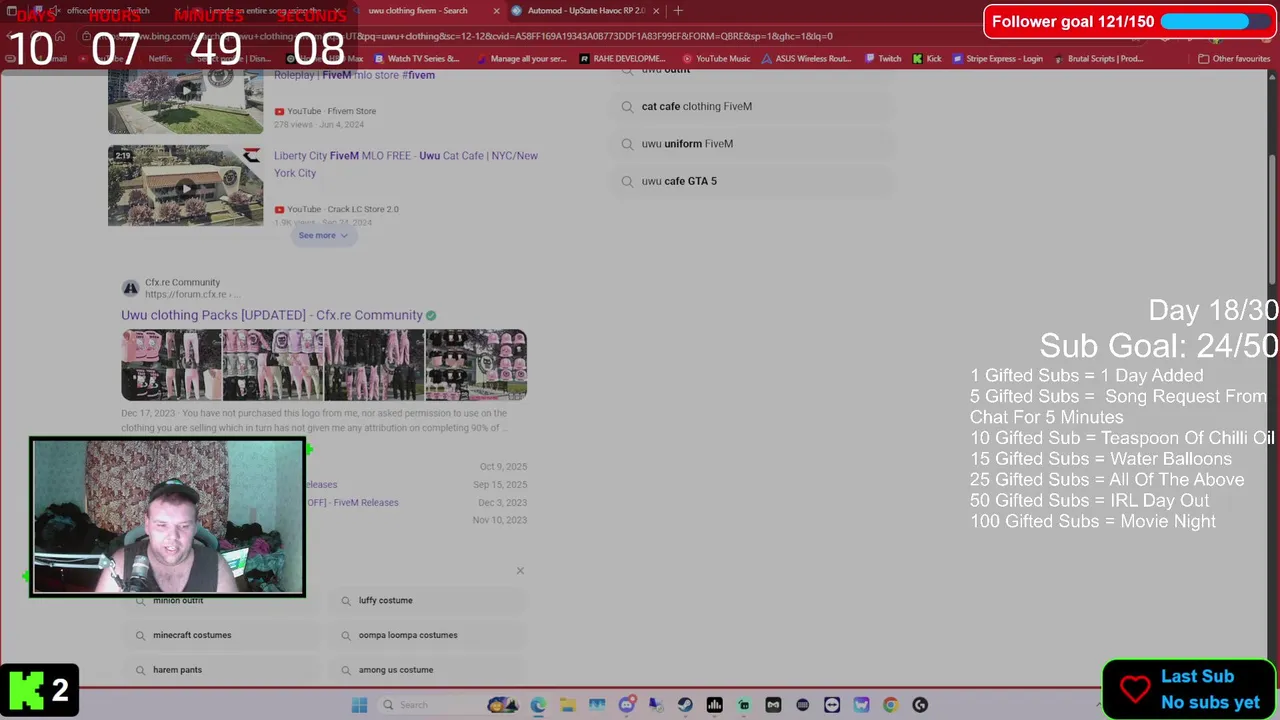Click the Last Sub heart icon

point(1135,689)
